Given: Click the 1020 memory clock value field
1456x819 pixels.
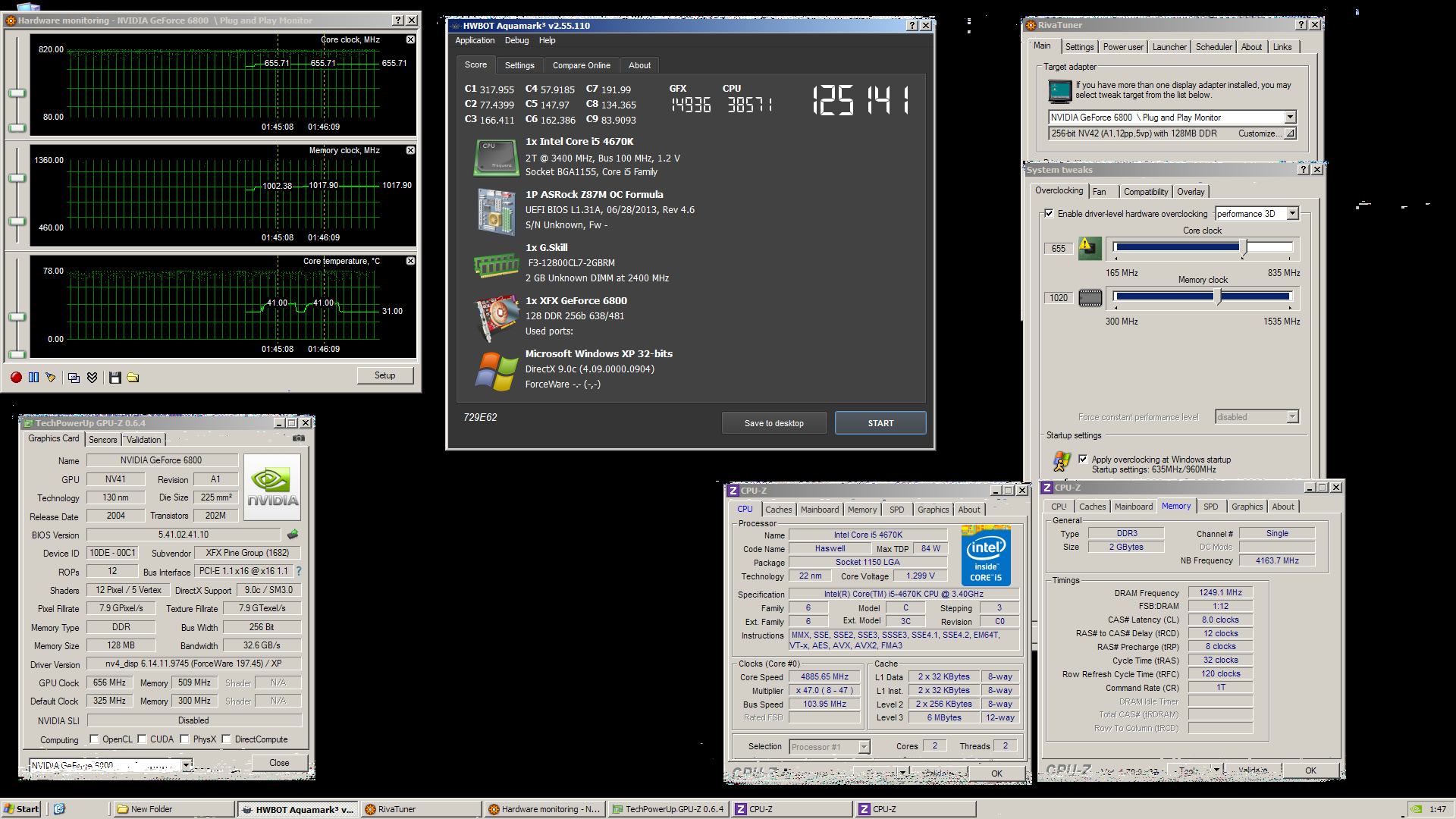Looking at the screenshot, I should point(1059,298).
